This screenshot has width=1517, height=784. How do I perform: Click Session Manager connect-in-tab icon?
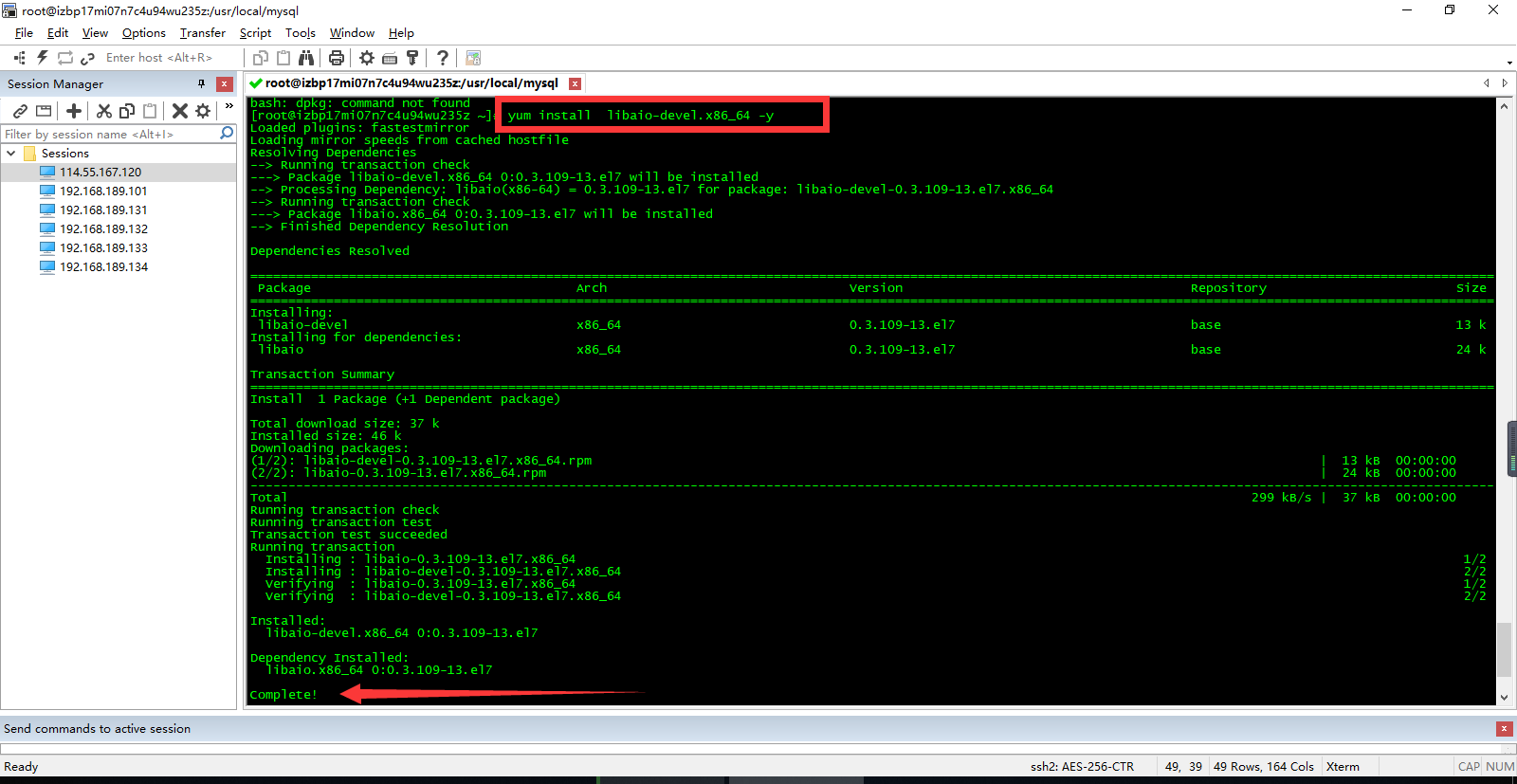[44, 111]
